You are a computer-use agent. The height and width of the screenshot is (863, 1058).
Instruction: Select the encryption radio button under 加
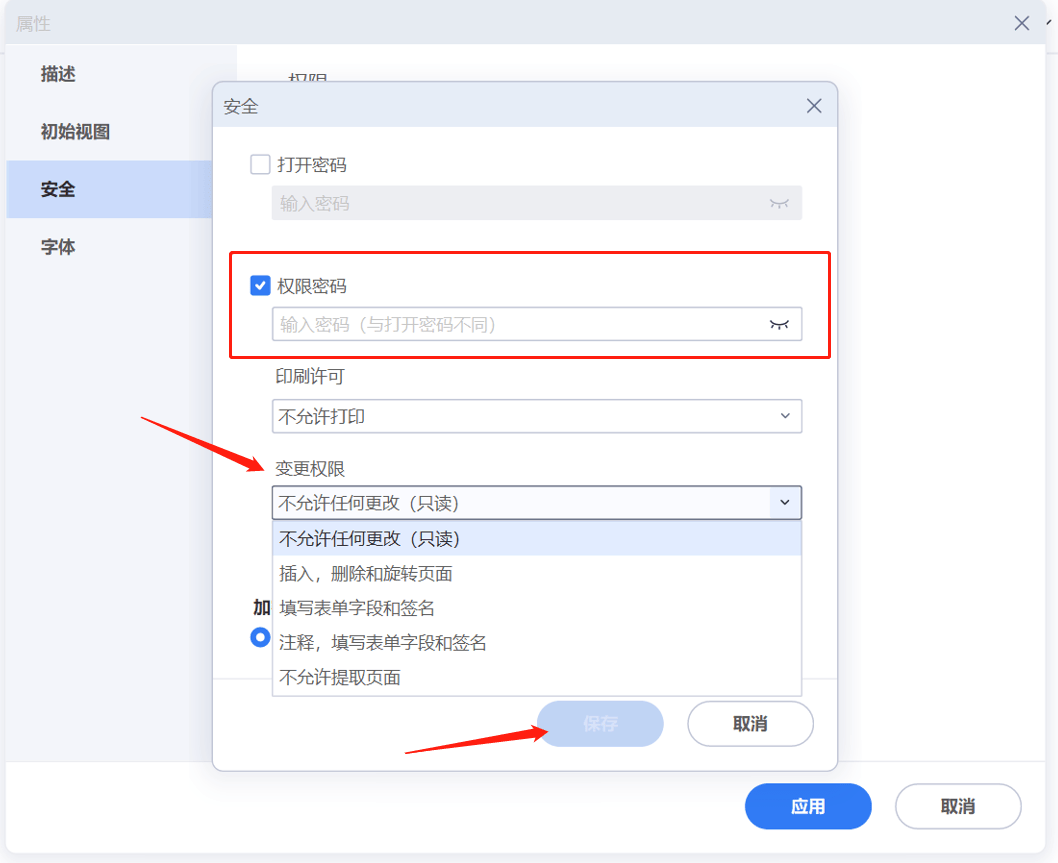coord(260,637)
